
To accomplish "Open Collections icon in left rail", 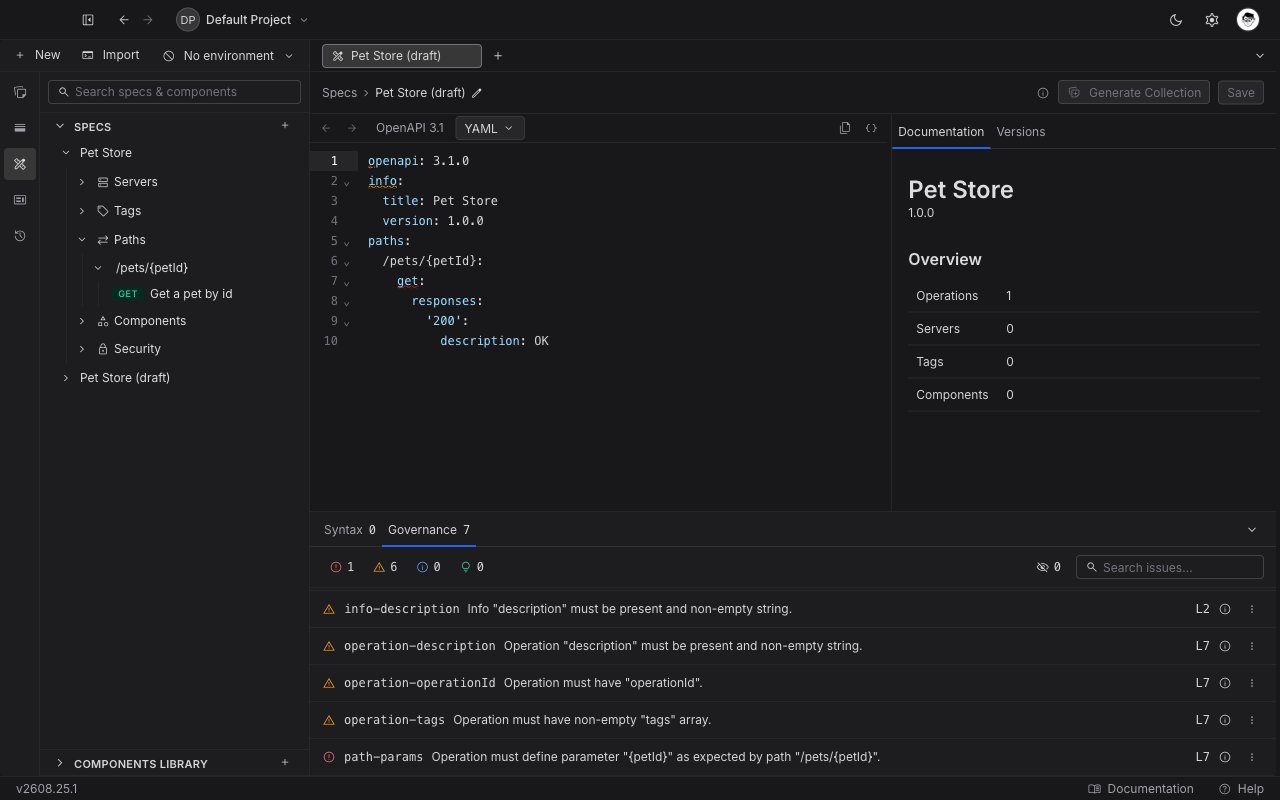I will pyautogui.click(x=20, y=92).
